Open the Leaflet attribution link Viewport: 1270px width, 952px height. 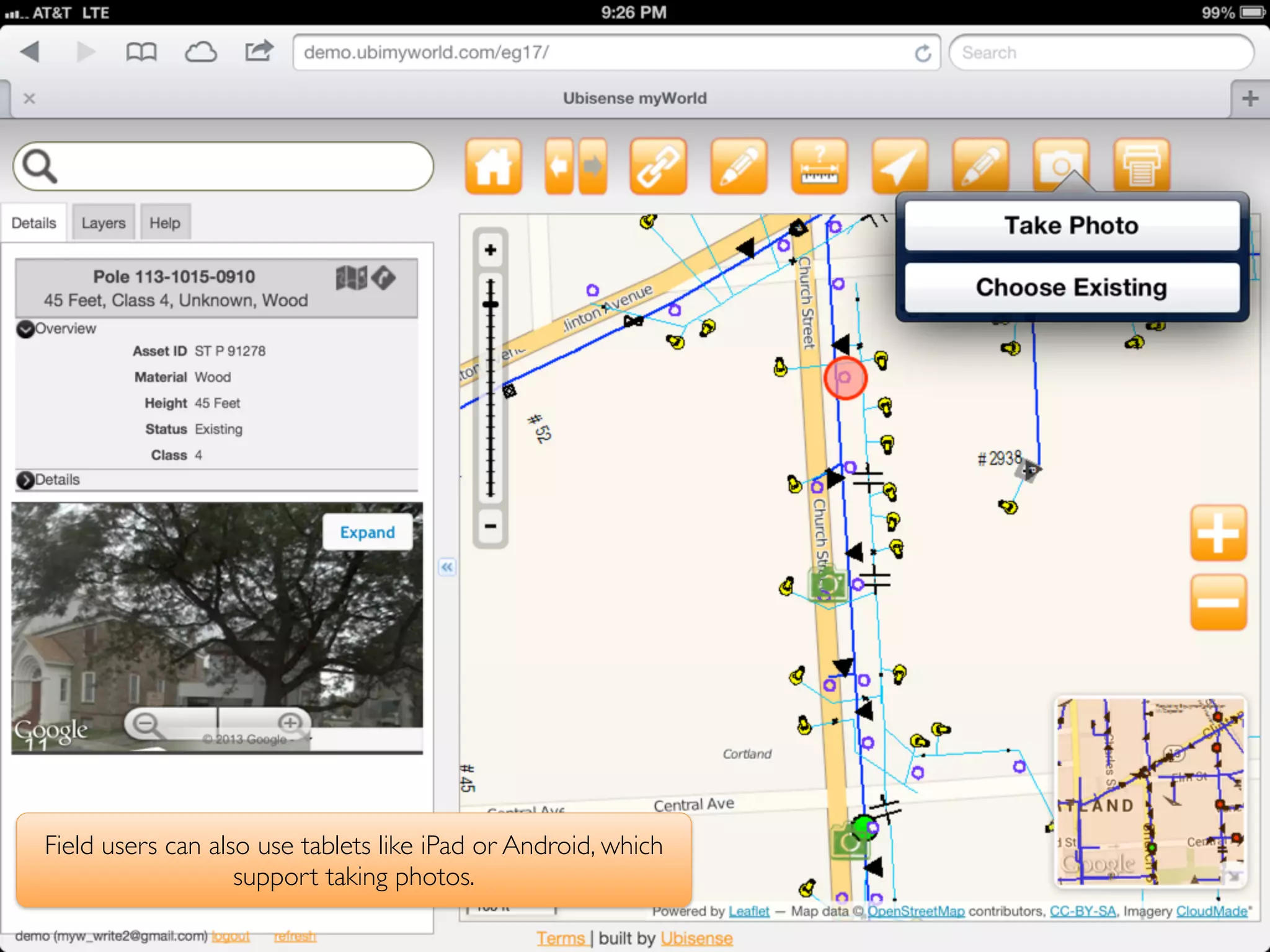(x=748, y=911)
